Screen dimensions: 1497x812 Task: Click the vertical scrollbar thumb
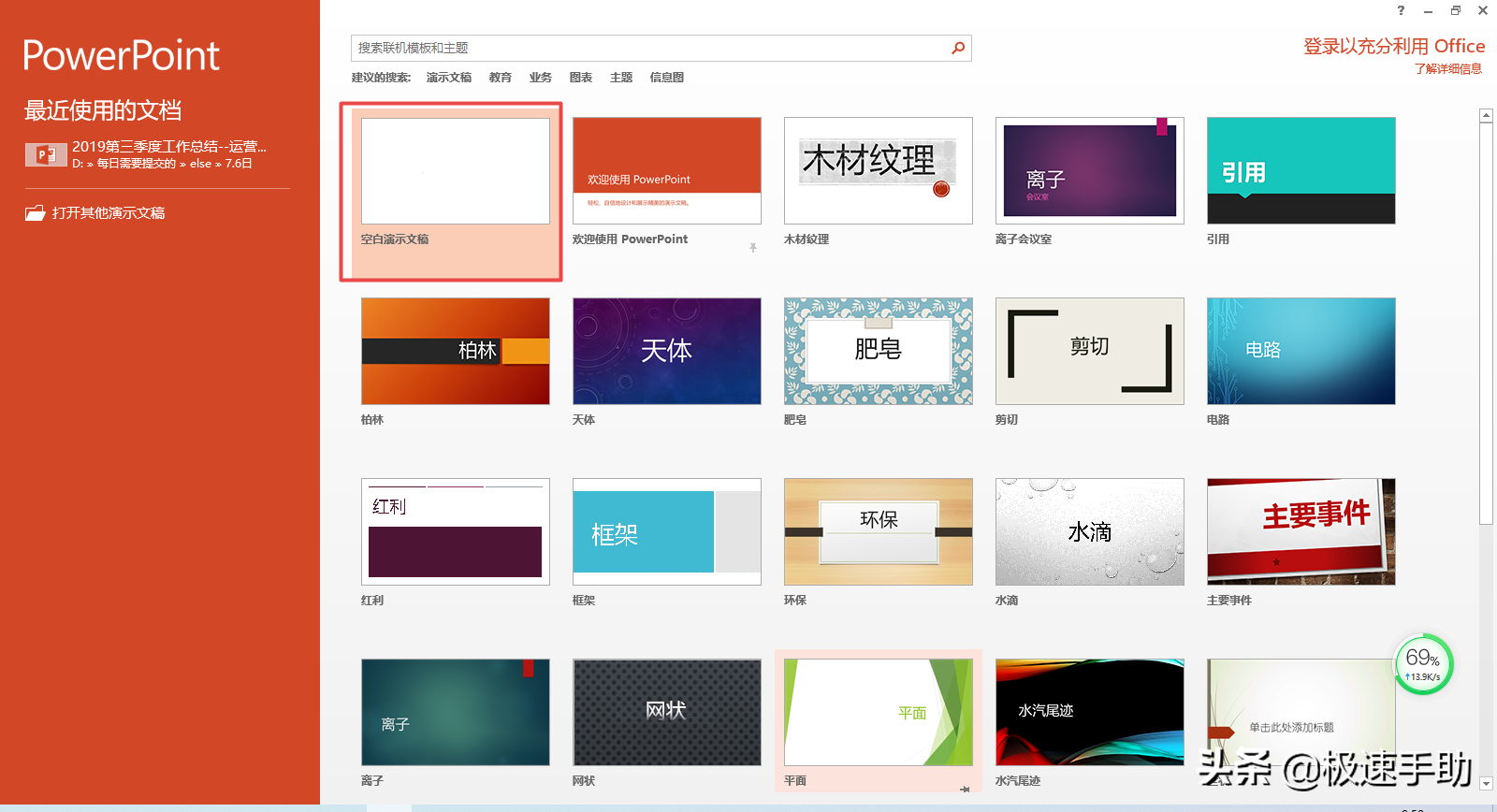pos(1486,324)
